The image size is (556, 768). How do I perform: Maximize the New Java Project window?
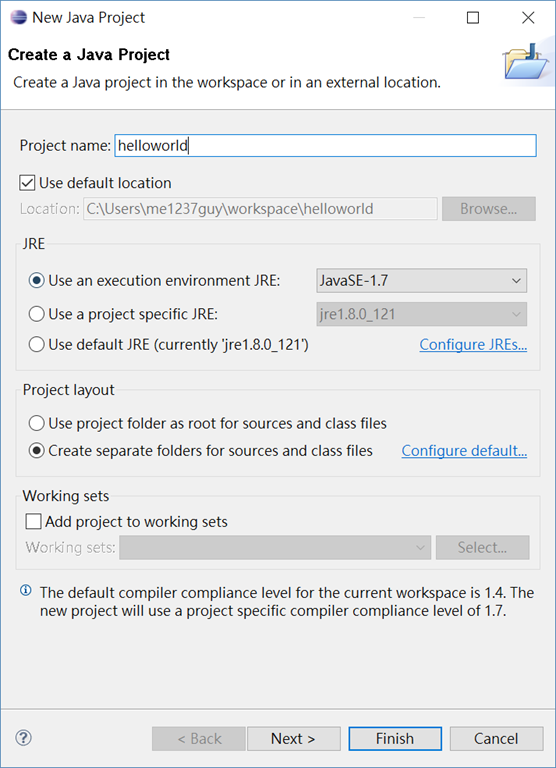click(x=473, y=18)
